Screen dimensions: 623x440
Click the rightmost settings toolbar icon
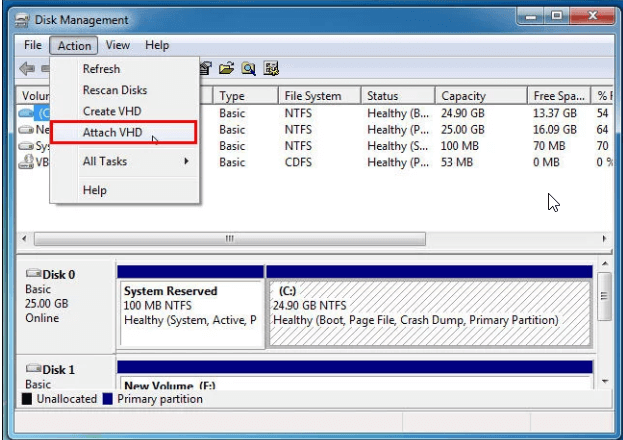[271, 69]
